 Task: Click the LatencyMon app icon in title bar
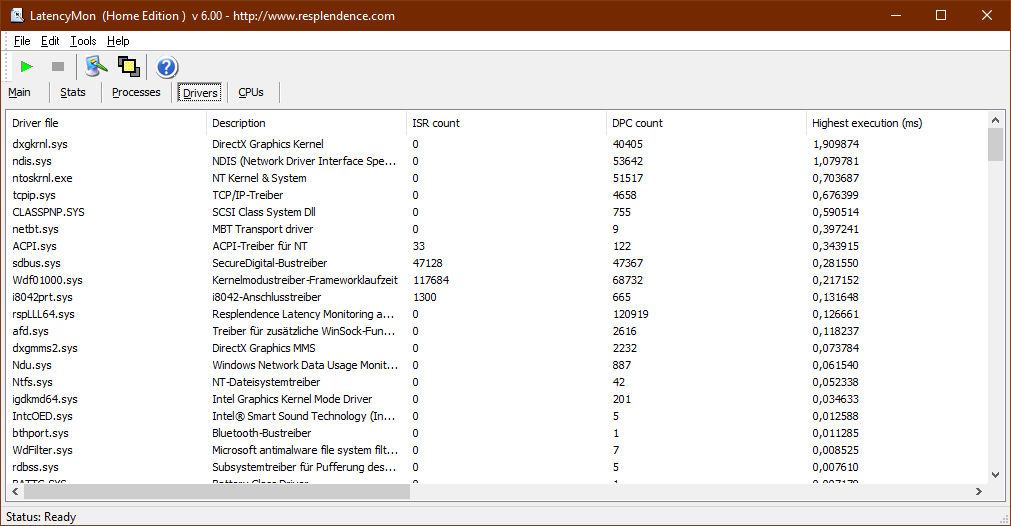(x=17, y=16)
